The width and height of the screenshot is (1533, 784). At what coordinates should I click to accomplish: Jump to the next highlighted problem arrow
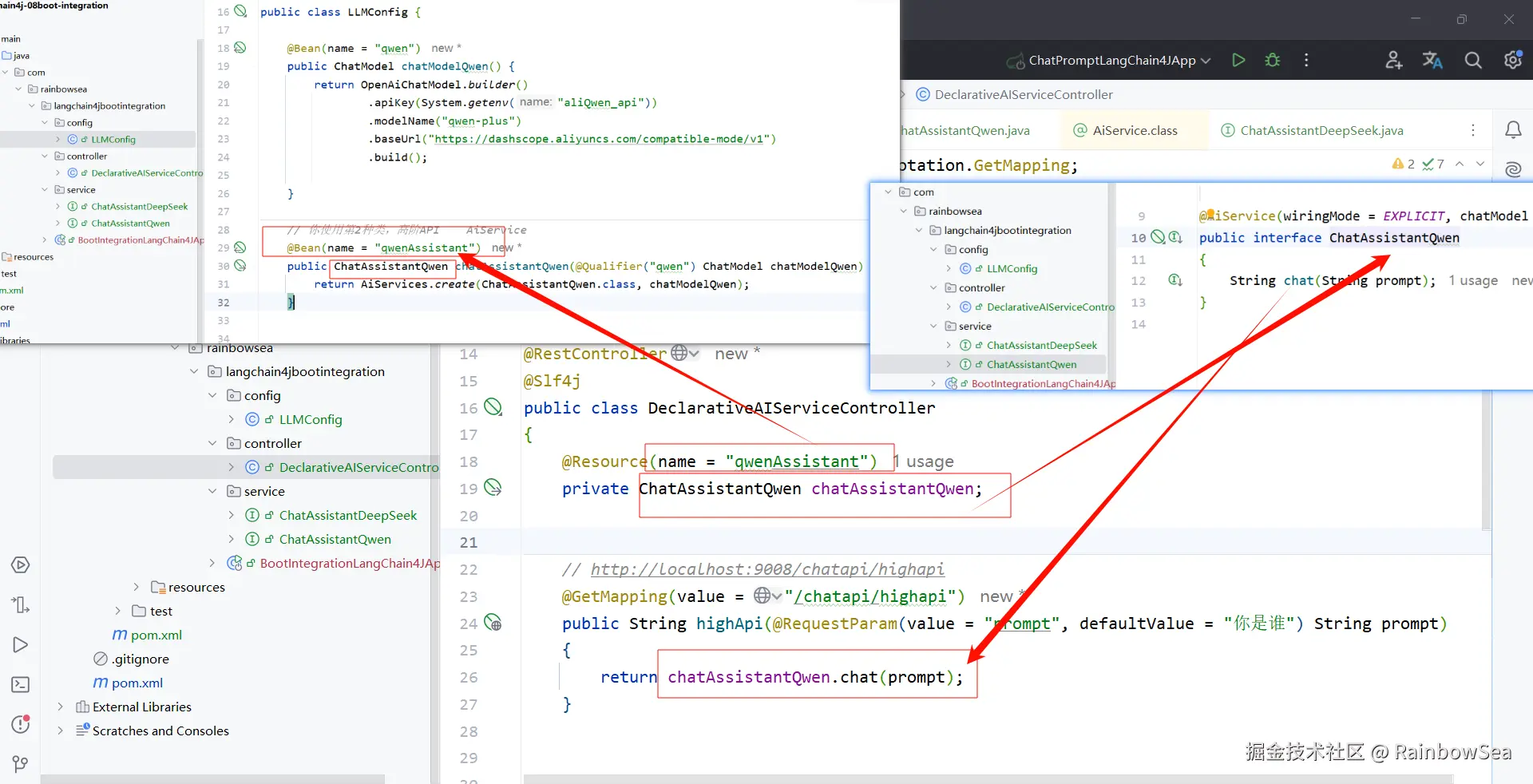[x=1480, y=164]
